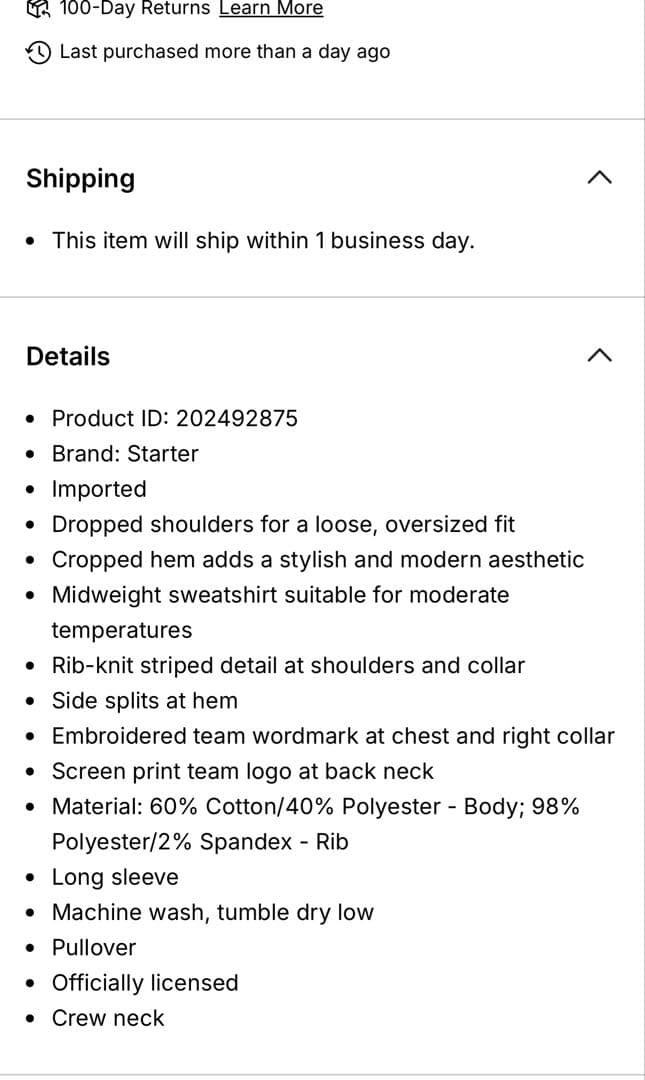Click the Brand: Starter line
The height and width of the screenshot is (1080, 645).
click(125, 454)
